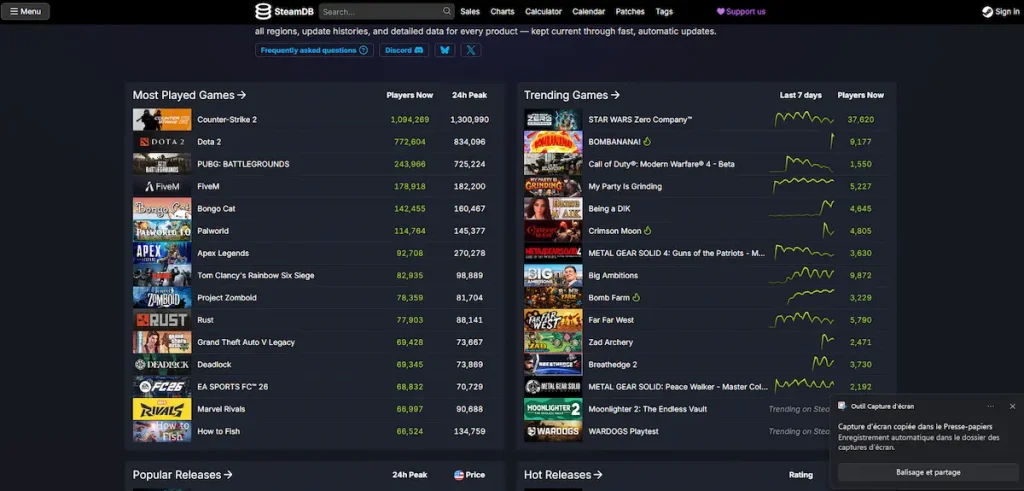Viewport: 1024px width, 491px height.
Task: Click the METAL GEAR SOLID 4 thumbnail
Action: (553, 253)
